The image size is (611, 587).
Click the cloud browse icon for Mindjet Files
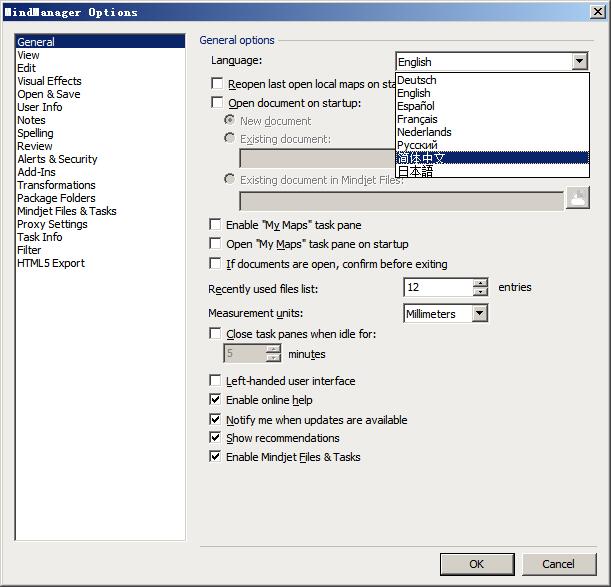[x=577, y=198]
